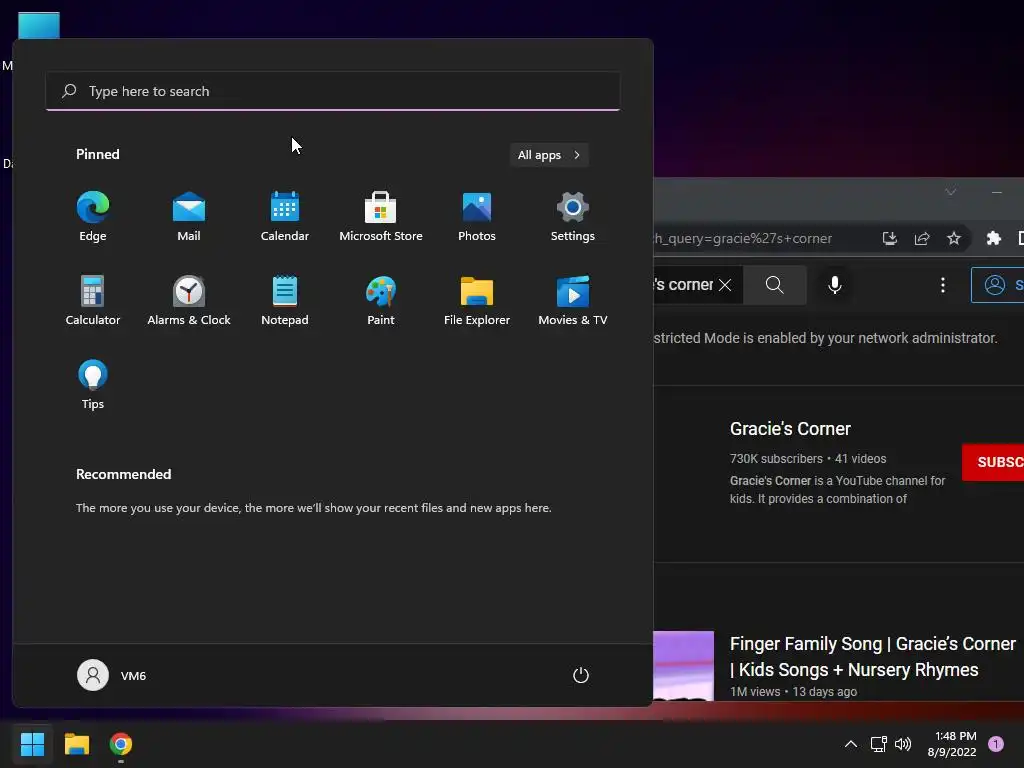
Task: Open Settings from the Start menu
Action: tap(573, 217)
